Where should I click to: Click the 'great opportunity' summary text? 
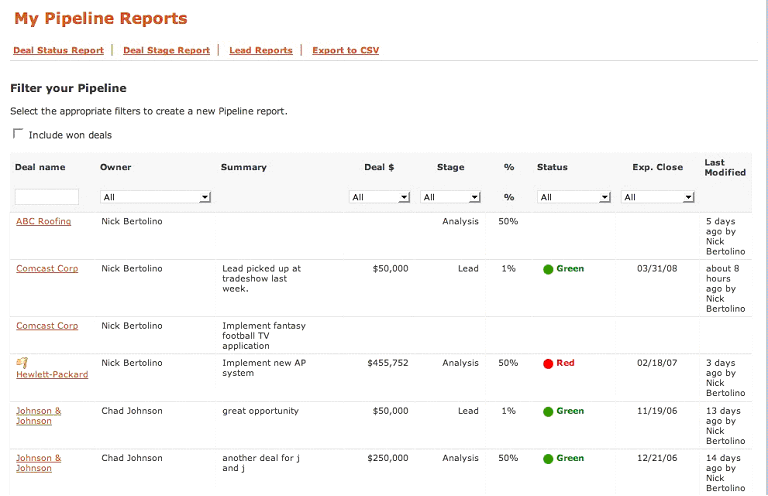pyautogui.click(x=261, y=411)
